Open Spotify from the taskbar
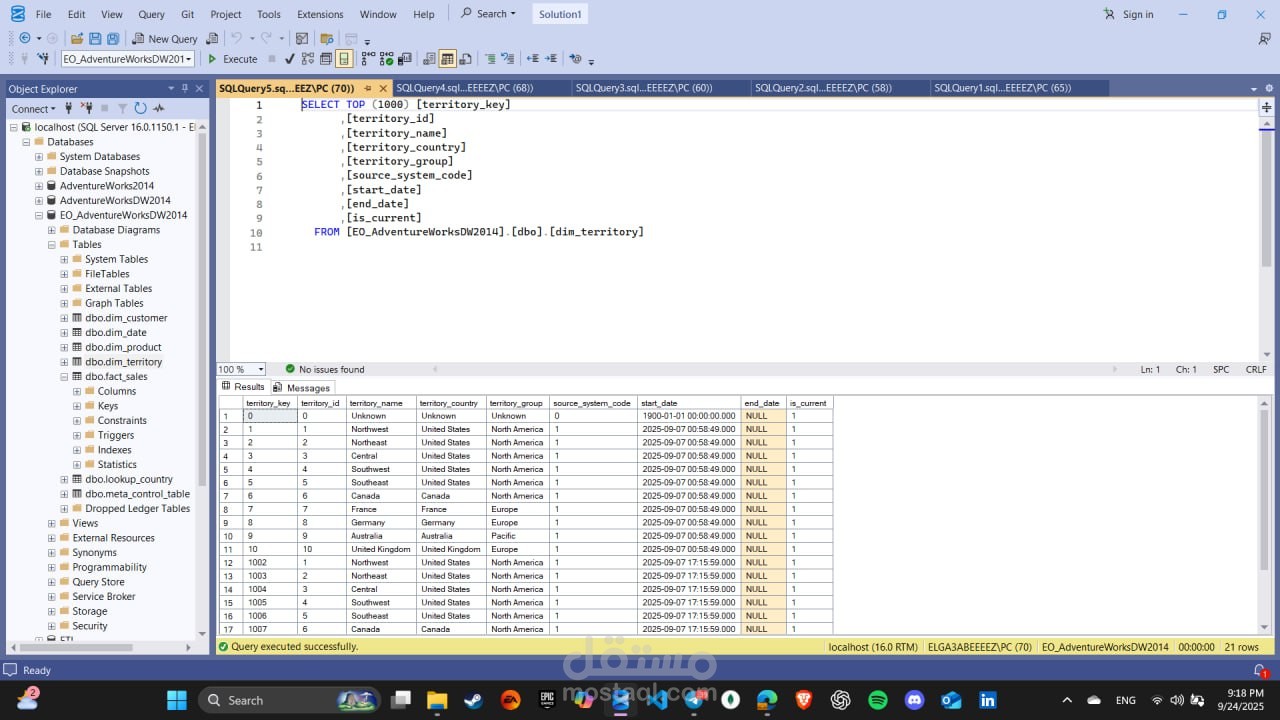This screenshot has height=720, width=1280. point(877,700)
